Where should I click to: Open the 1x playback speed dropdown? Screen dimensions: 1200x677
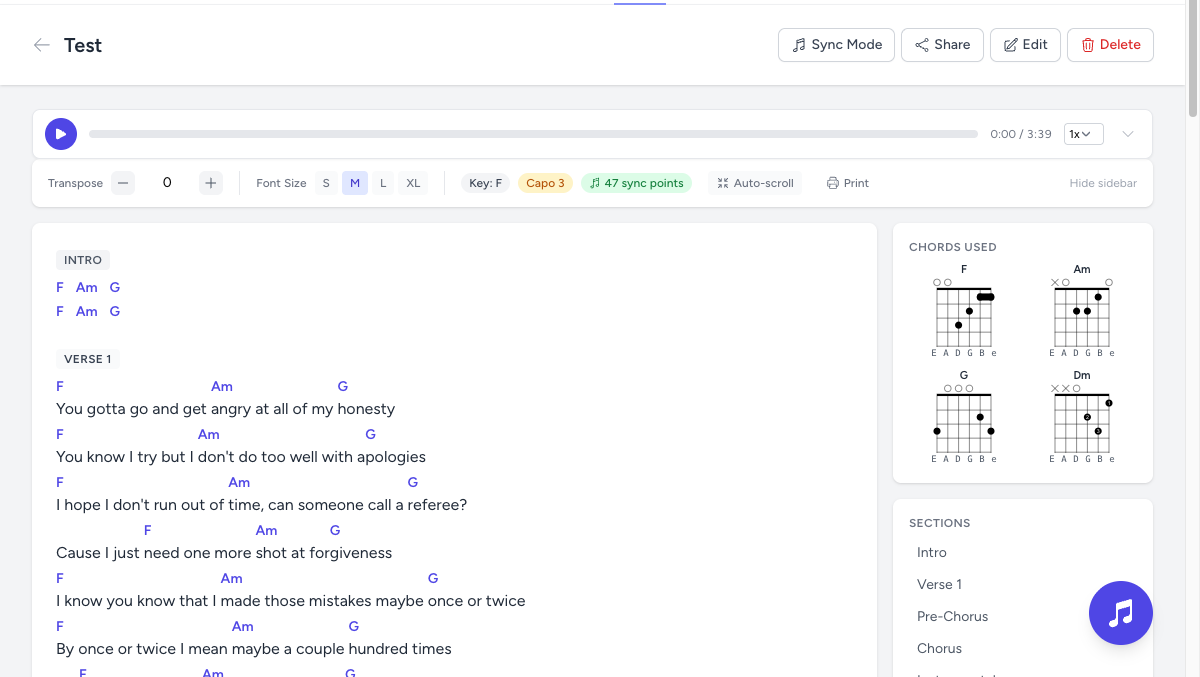1083,133
